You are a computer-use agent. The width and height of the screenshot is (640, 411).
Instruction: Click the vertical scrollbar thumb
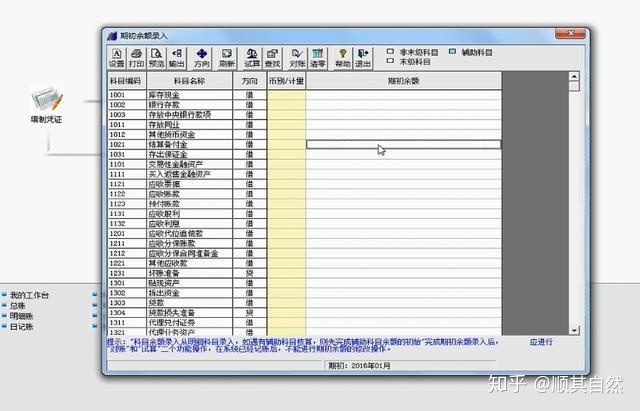pos(574,86)
